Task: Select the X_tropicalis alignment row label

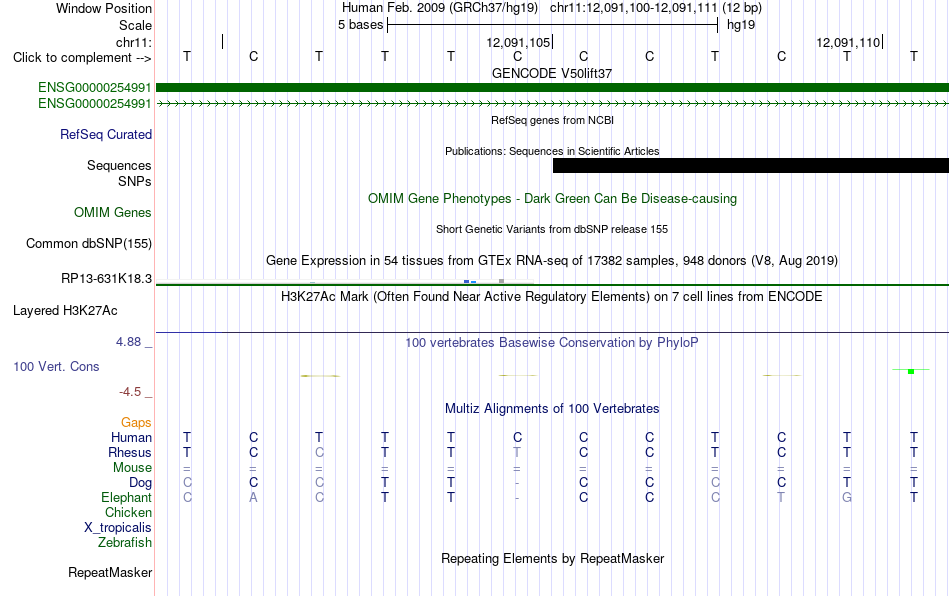Action: click(118, 528)
